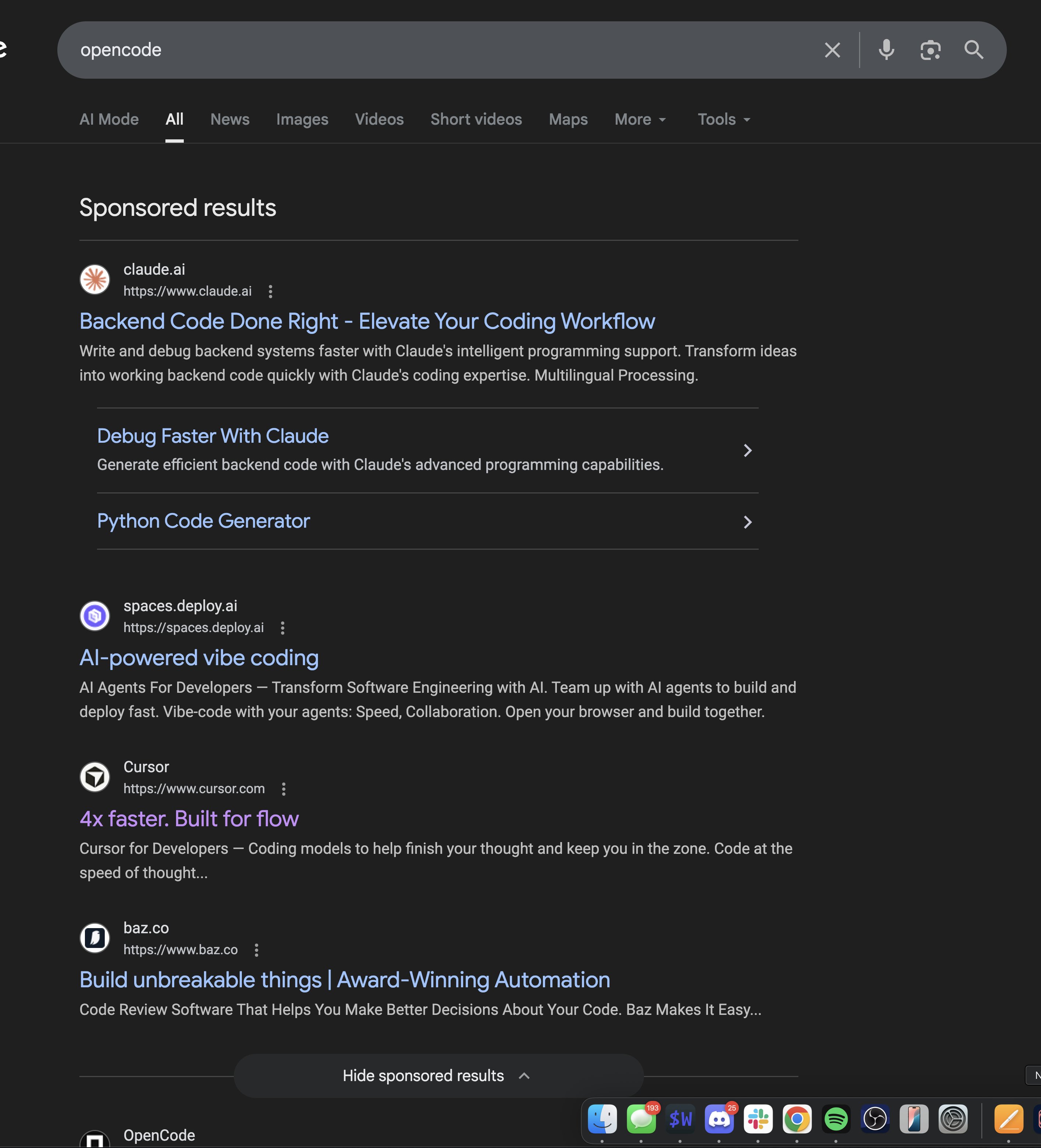Open Discord from the dock
1041x1148 pixels.
[719, 1119]
